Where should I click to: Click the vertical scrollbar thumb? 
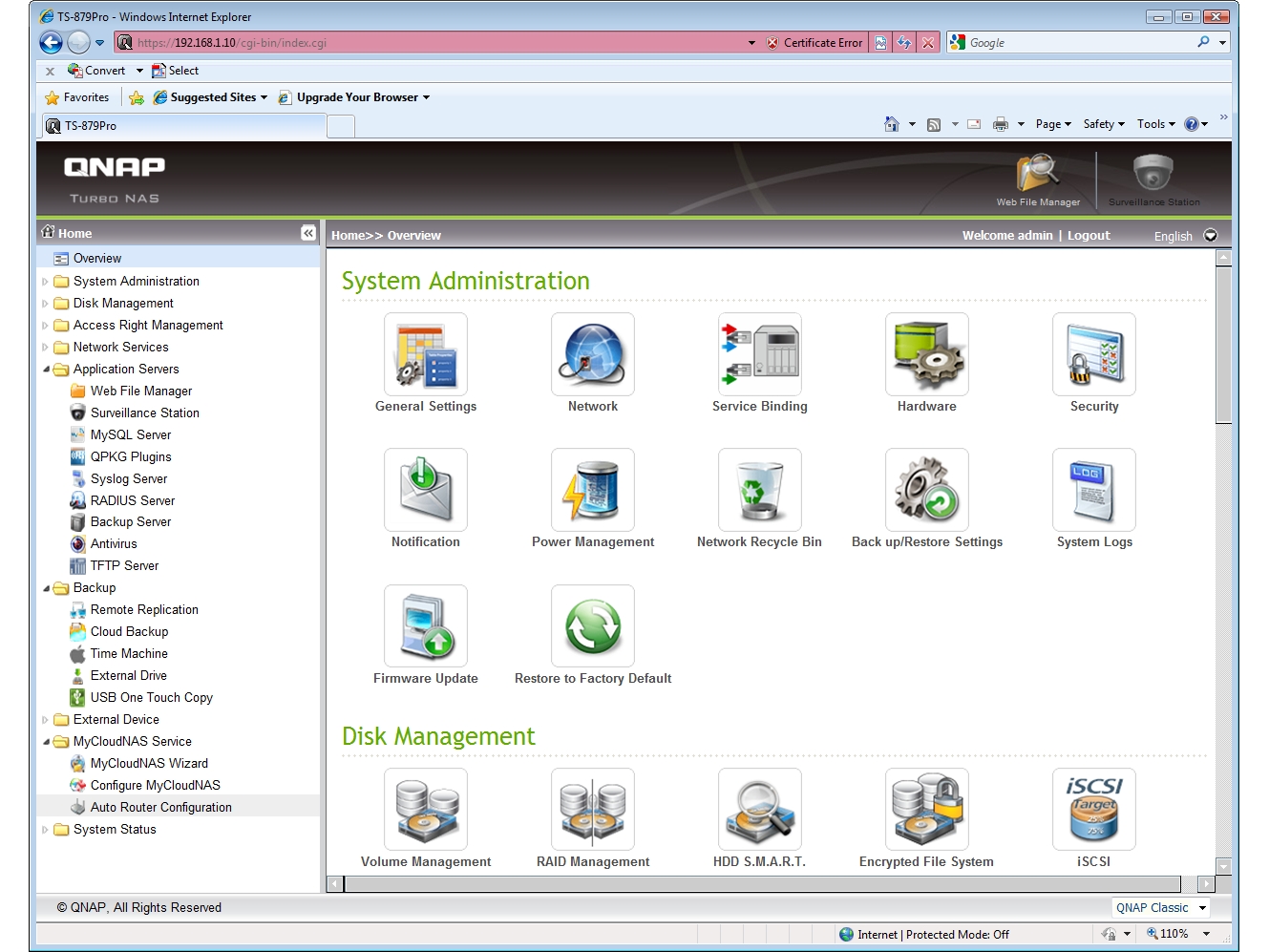point(1223,344)
